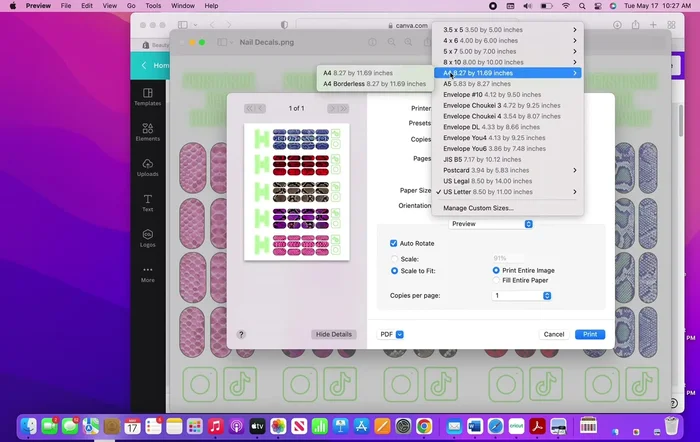
Task: Open the Copies per page dropdown
Action: tap(521, 296)
